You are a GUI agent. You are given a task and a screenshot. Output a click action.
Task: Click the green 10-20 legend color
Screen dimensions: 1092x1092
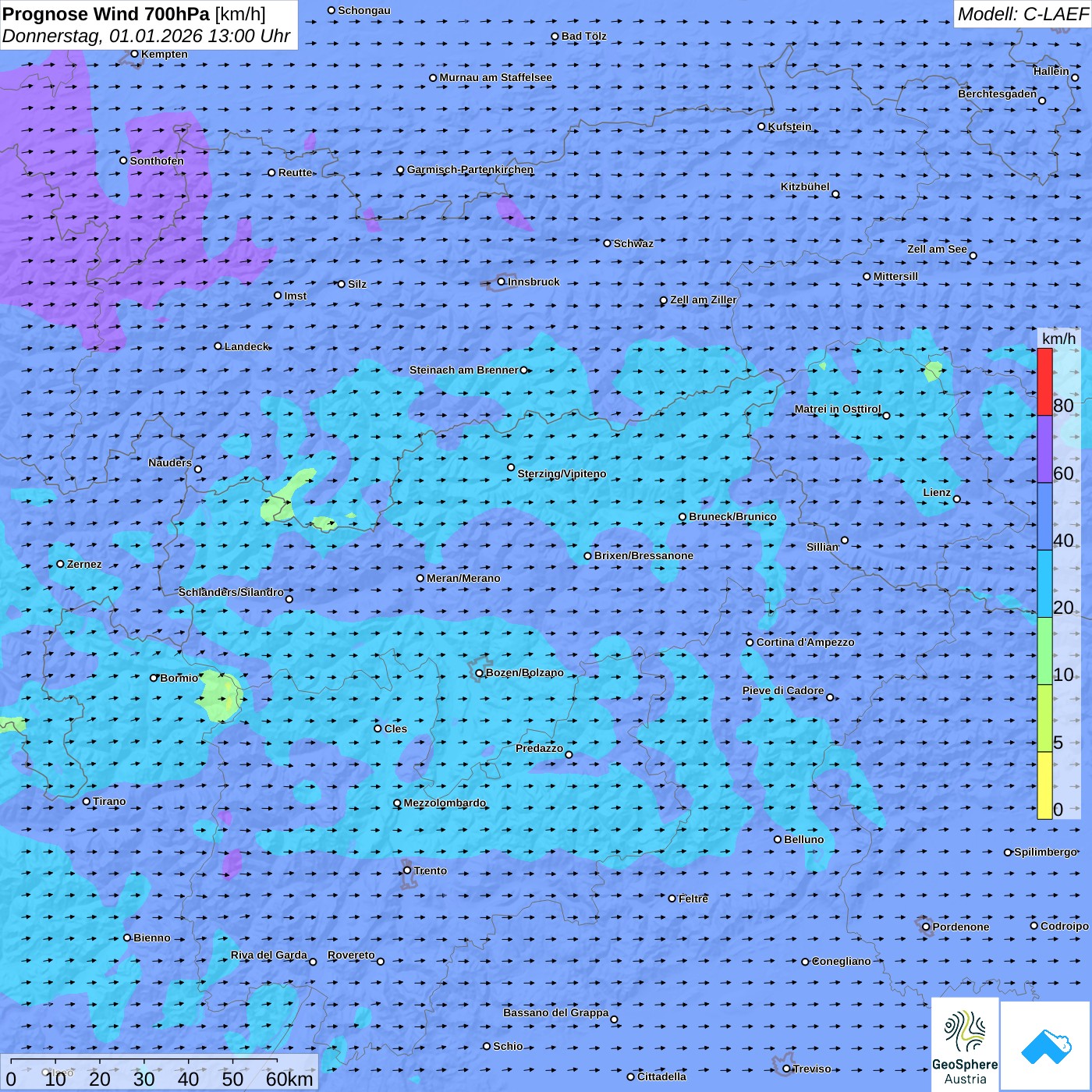[1044, 651]
